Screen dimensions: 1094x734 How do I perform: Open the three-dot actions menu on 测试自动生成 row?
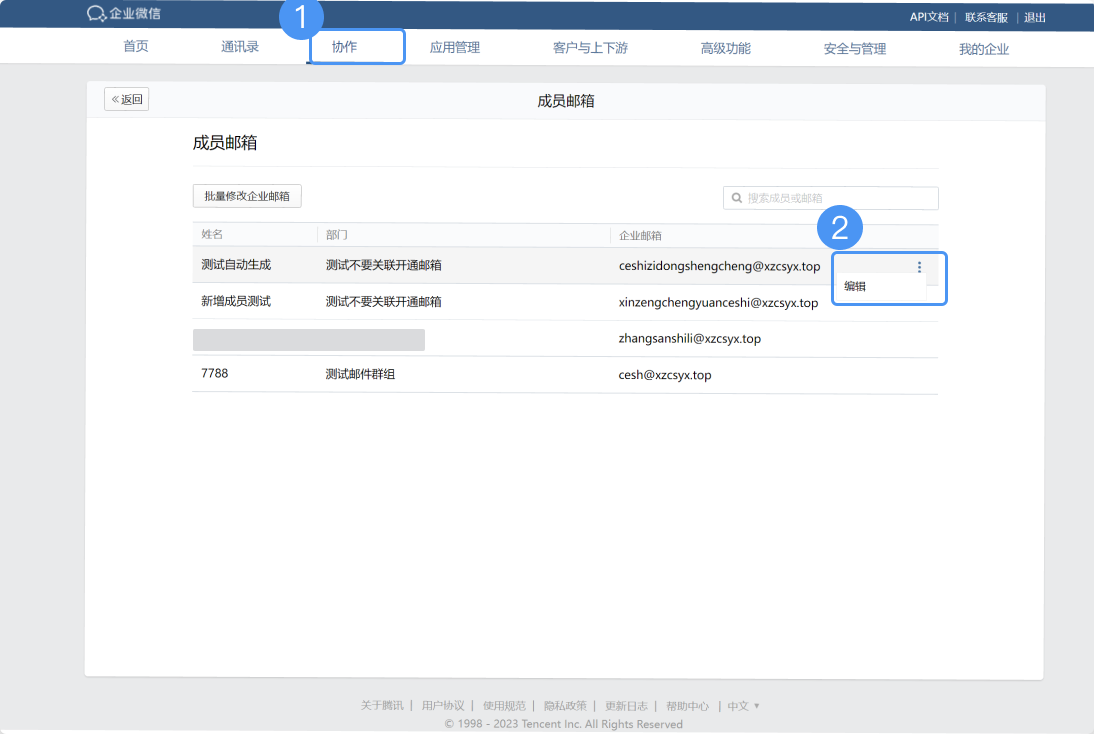tap(919, 267)
